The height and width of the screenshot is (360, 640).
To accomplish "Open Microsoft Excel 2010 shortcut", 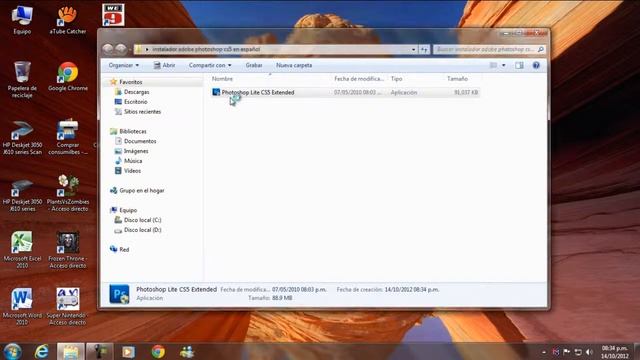I will point(22,250).
